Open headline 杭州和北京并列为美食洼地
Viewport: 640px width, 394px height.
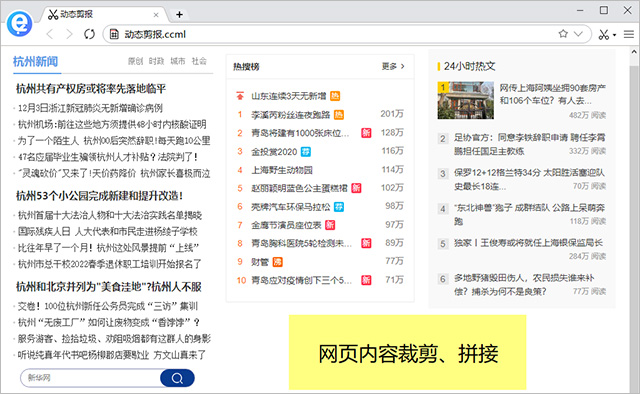[109, 287]
